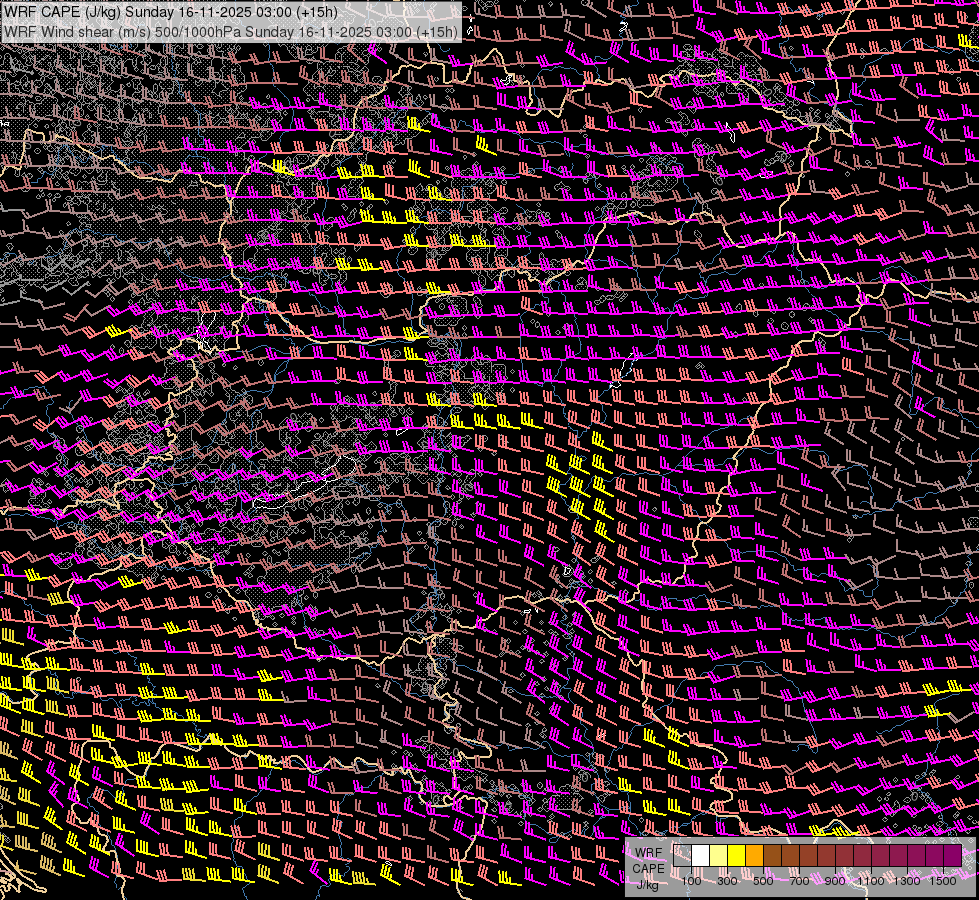Click the WRF CAPE title line
The width and height of the screenshot is (979, 900).
171,11
